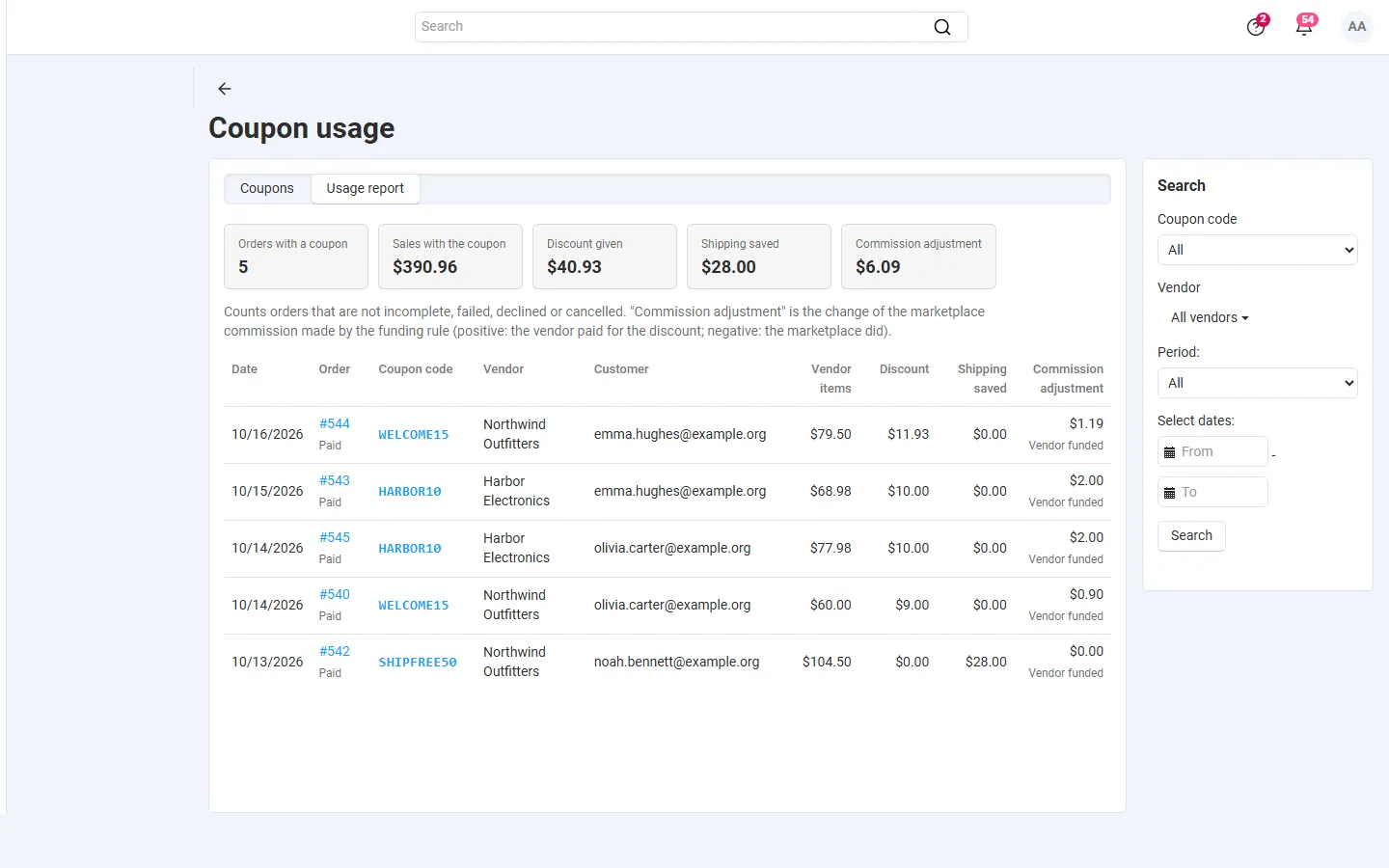The image size is (1389, 868).
Task: Select the Usage report tab
Action: pyautogui.click(x=366, y=188)
